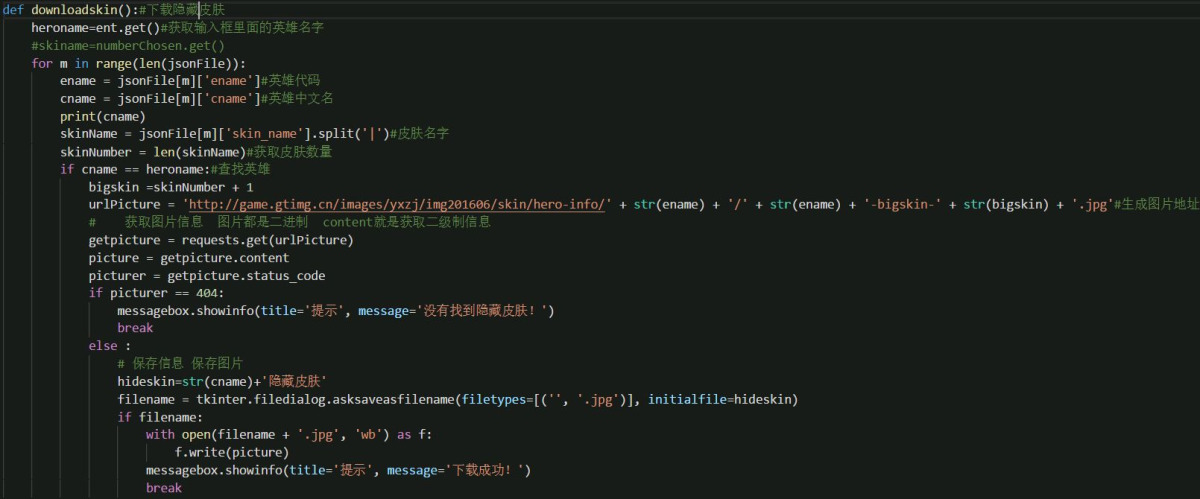Click "hideskin=str(cname)+'隐藏皮肤'" line
Viewport: 1200px width, 499px height.
point(221,383)
